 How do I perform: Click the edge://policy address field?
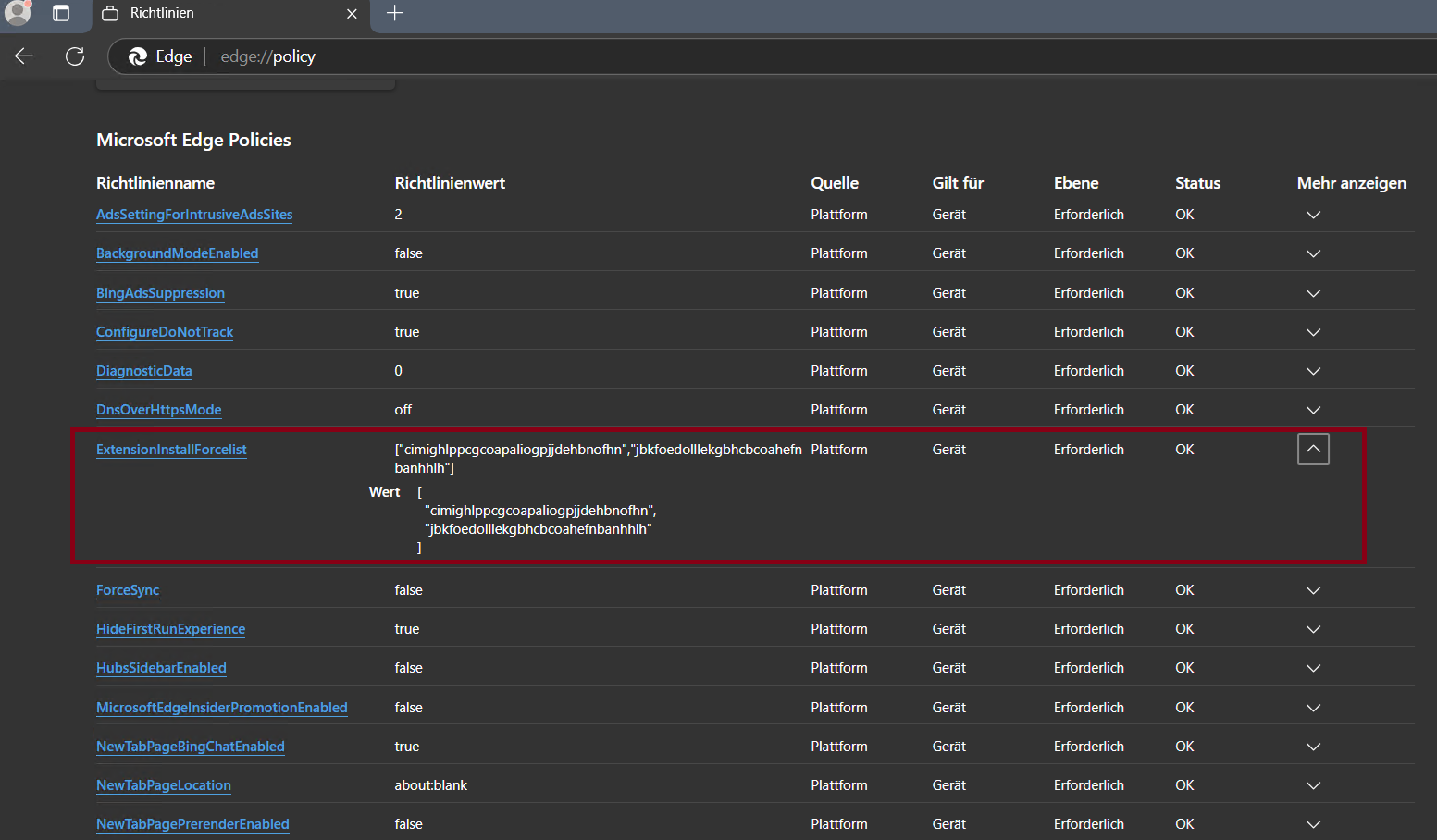(267, 56)
